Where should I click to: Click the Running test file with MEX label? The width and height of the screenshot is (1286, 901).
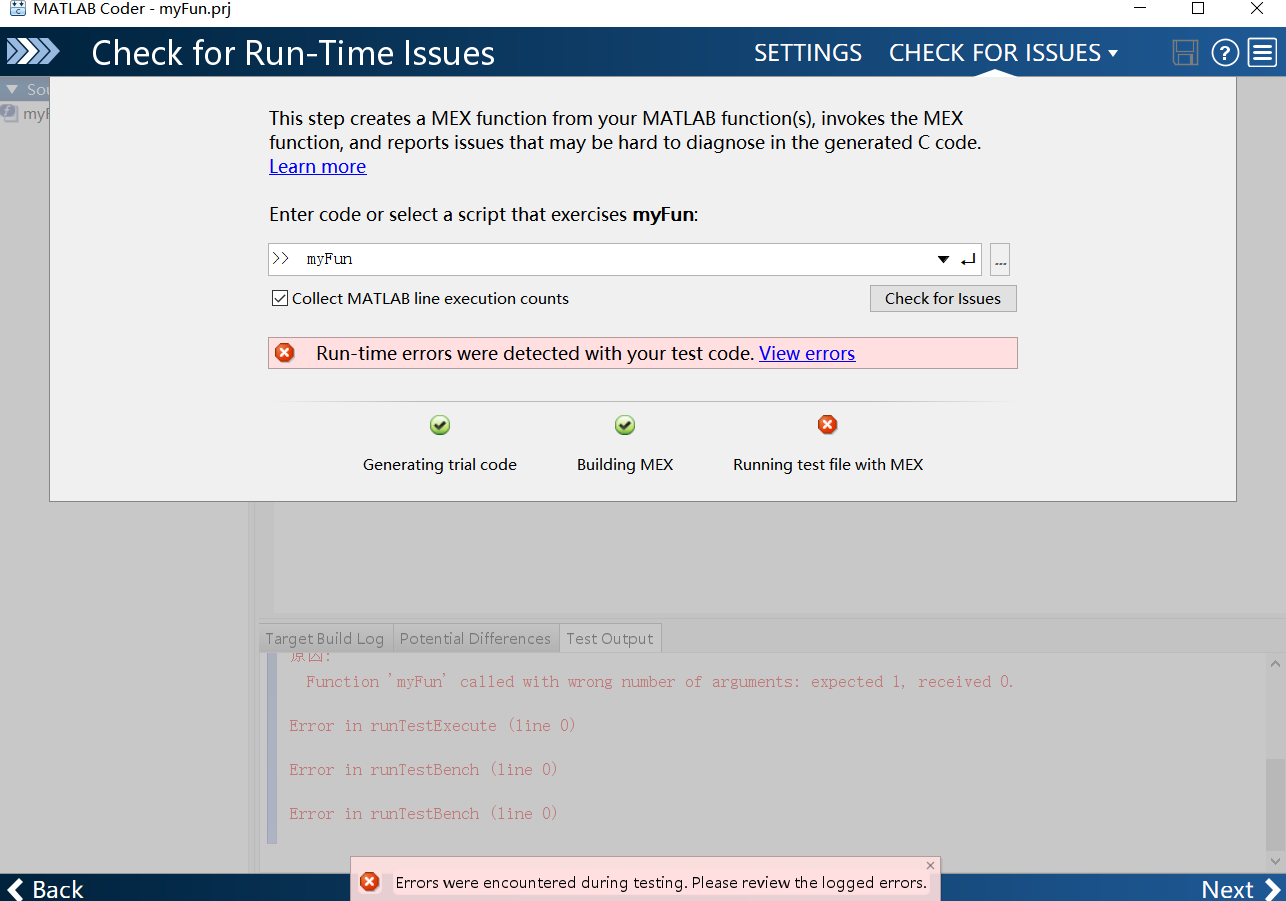click(828, 464)
